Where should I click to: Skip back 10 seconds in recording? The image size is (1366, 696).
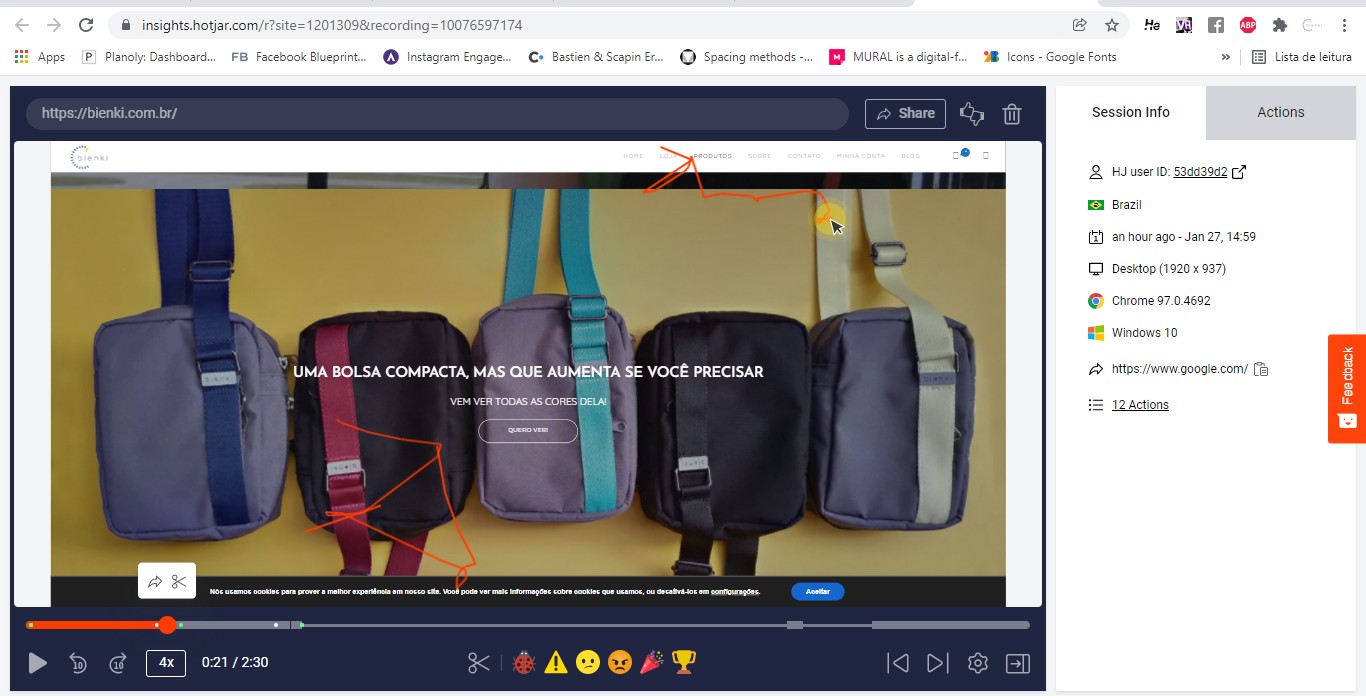tap(78, 663)
